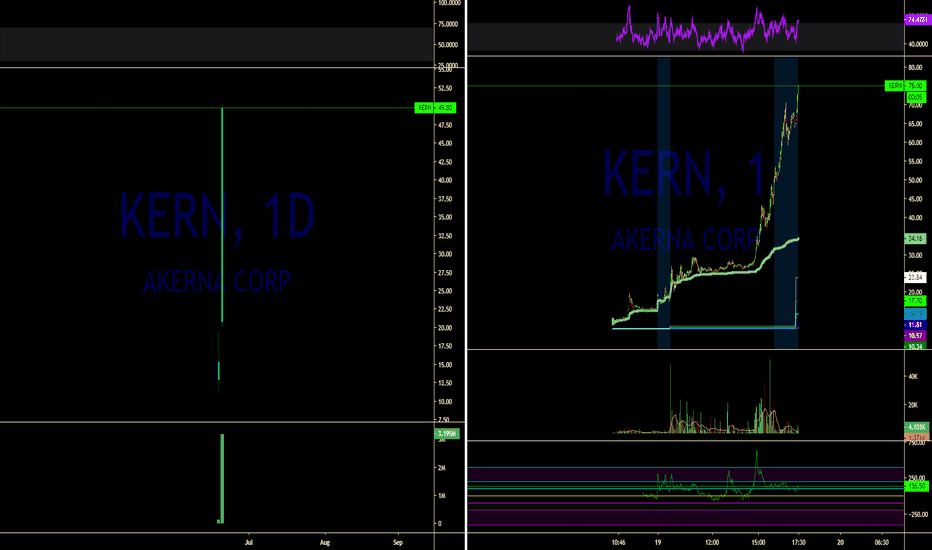Click the purple 10.57 price label
This screenshot has width=932, height=550.
915,335
